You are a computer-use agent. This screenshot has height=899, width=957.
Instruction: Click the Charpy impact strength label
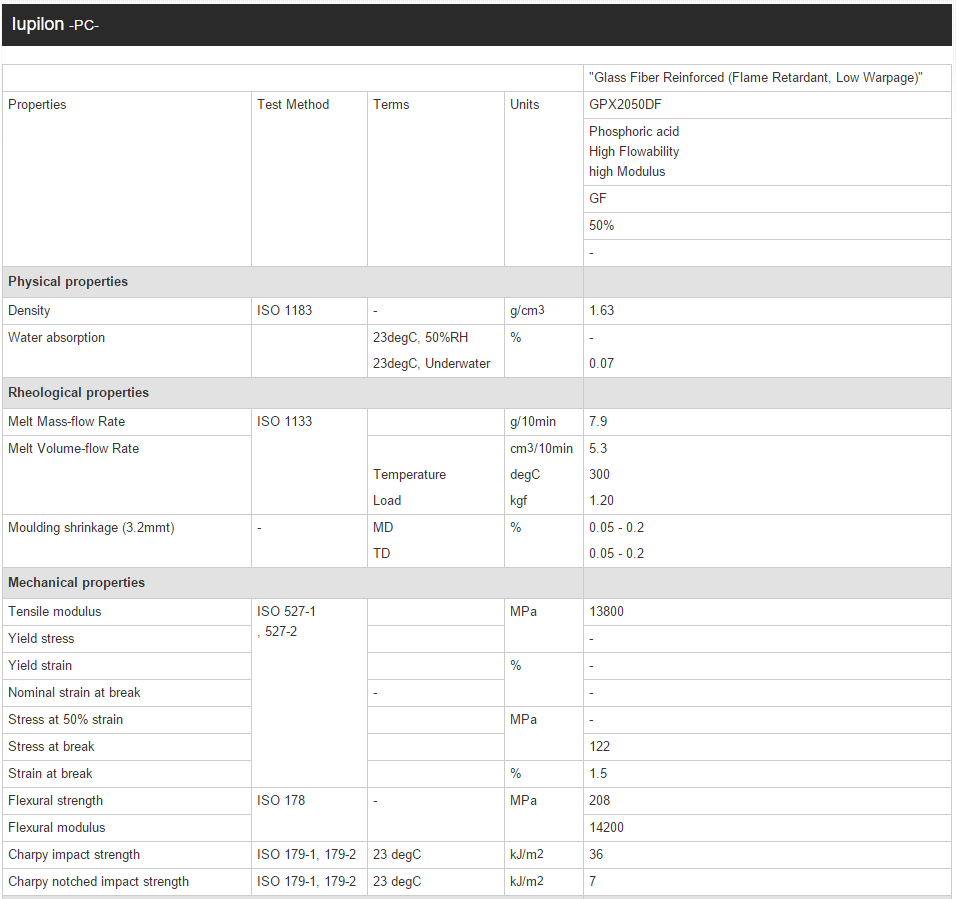tap(74, 854)
